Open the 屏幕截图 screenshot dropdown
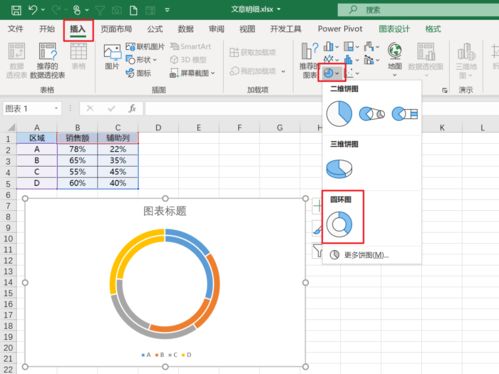The height and width of the screenshot is (374, 499). coord(192,73)
